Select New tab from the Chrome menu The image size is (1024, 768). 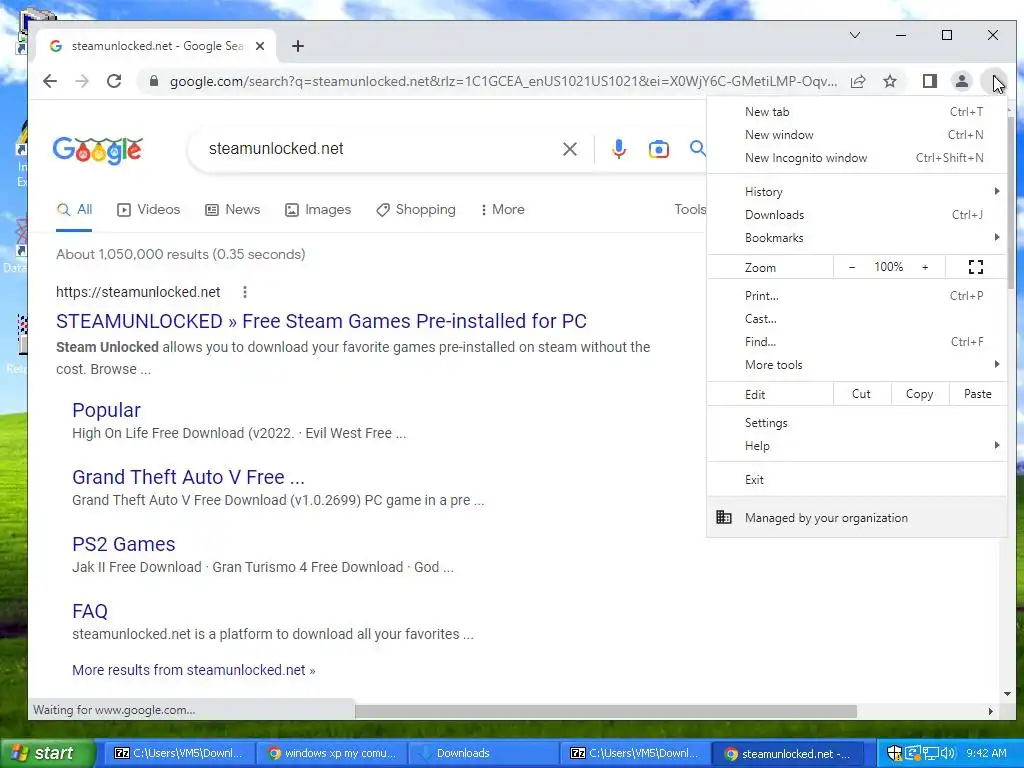click(857, 112)
